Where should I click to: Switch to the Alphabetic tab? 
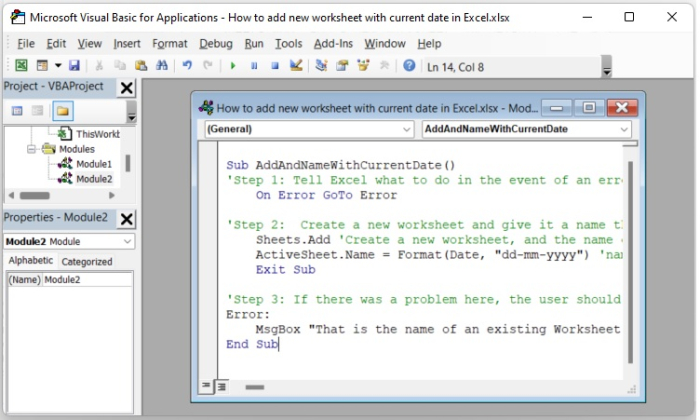(x=31, y=260)
